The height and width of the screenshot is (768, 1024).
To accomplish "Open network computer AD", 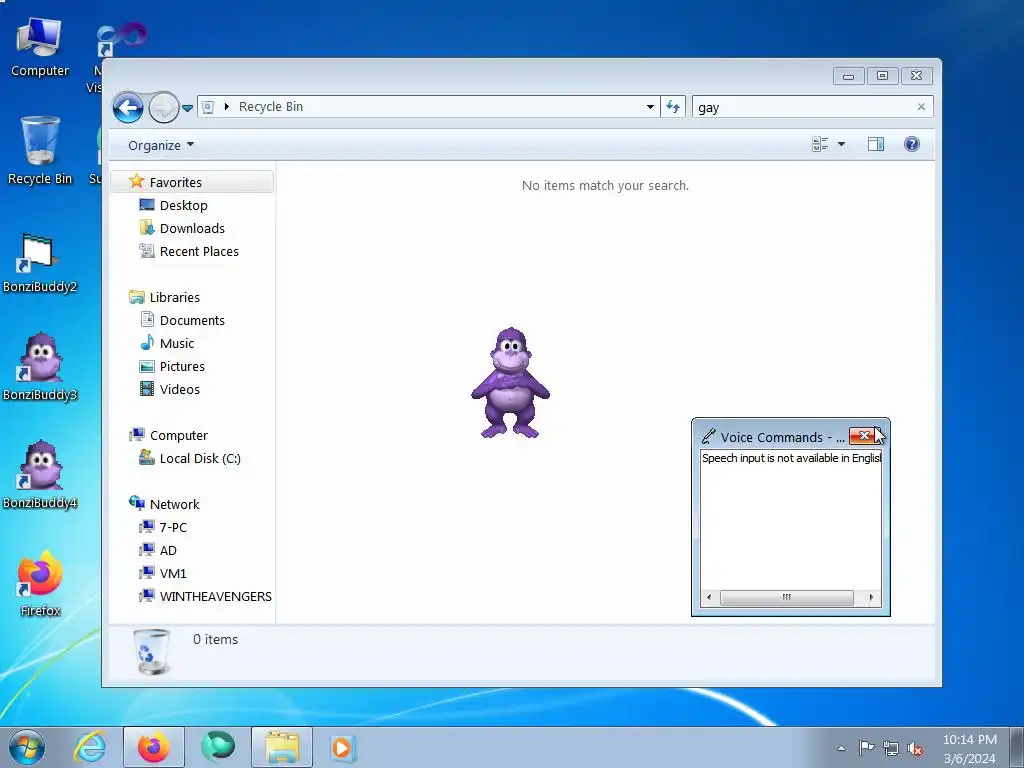I will [x=168, y=551].
